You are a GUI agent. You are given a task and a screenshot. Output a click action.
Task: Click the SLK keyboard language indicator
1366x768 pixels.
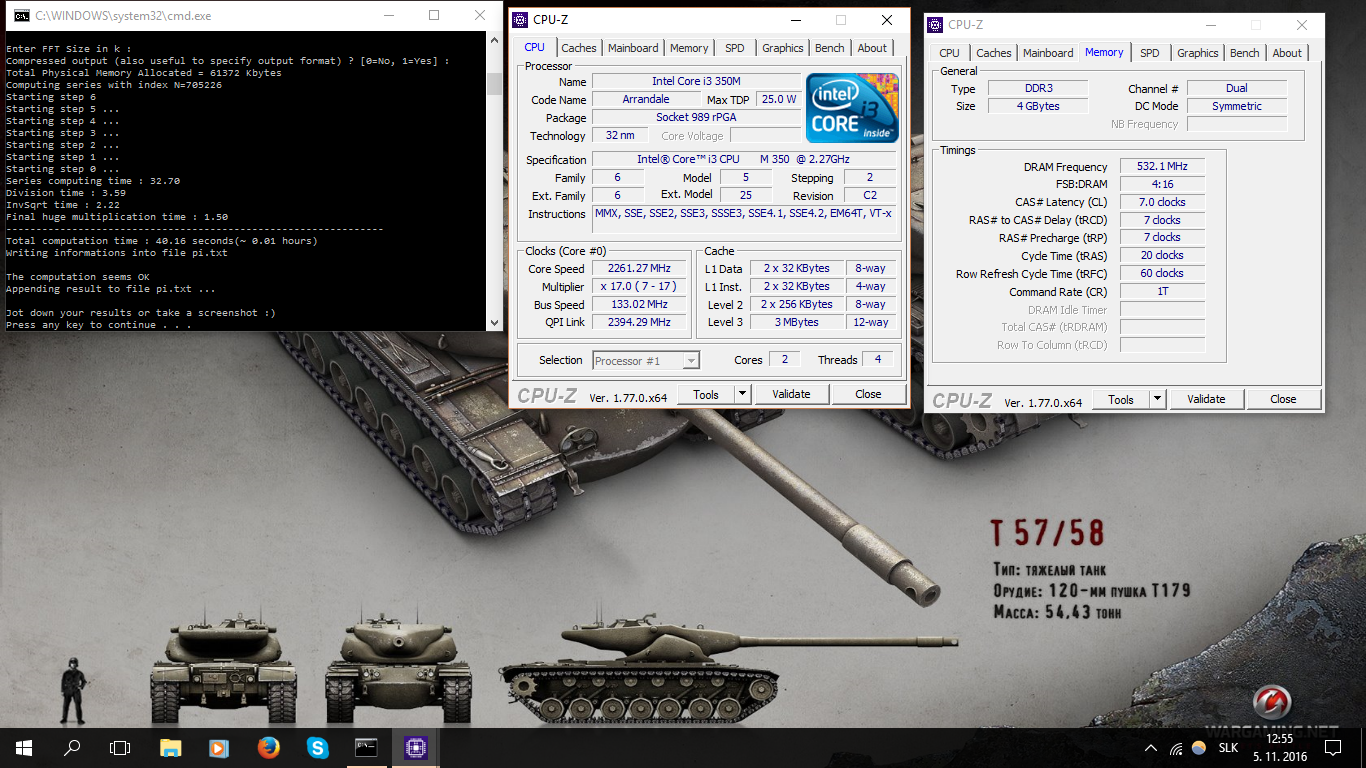1228,748
